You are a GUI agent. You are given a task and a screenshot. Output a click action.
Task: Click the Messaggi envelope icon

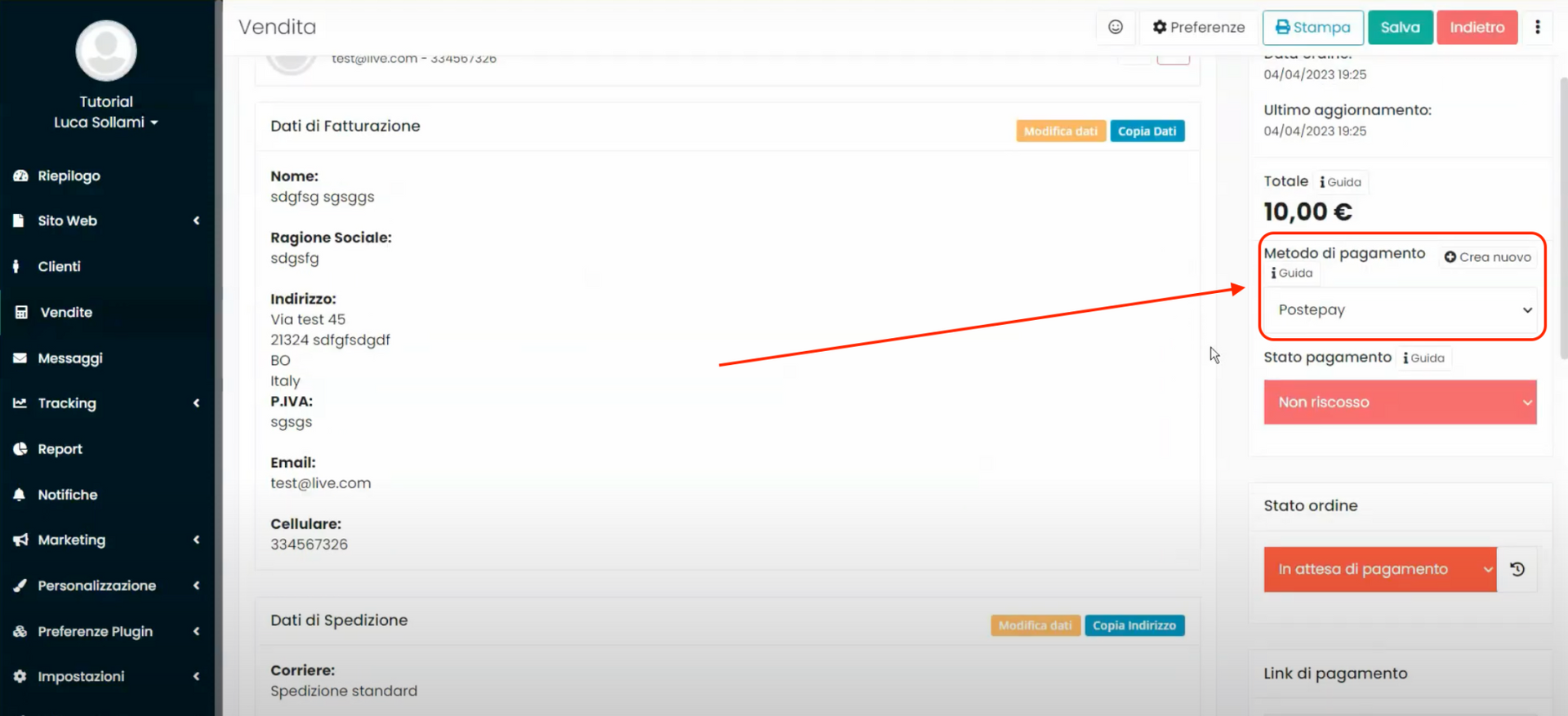click(20, 358)
